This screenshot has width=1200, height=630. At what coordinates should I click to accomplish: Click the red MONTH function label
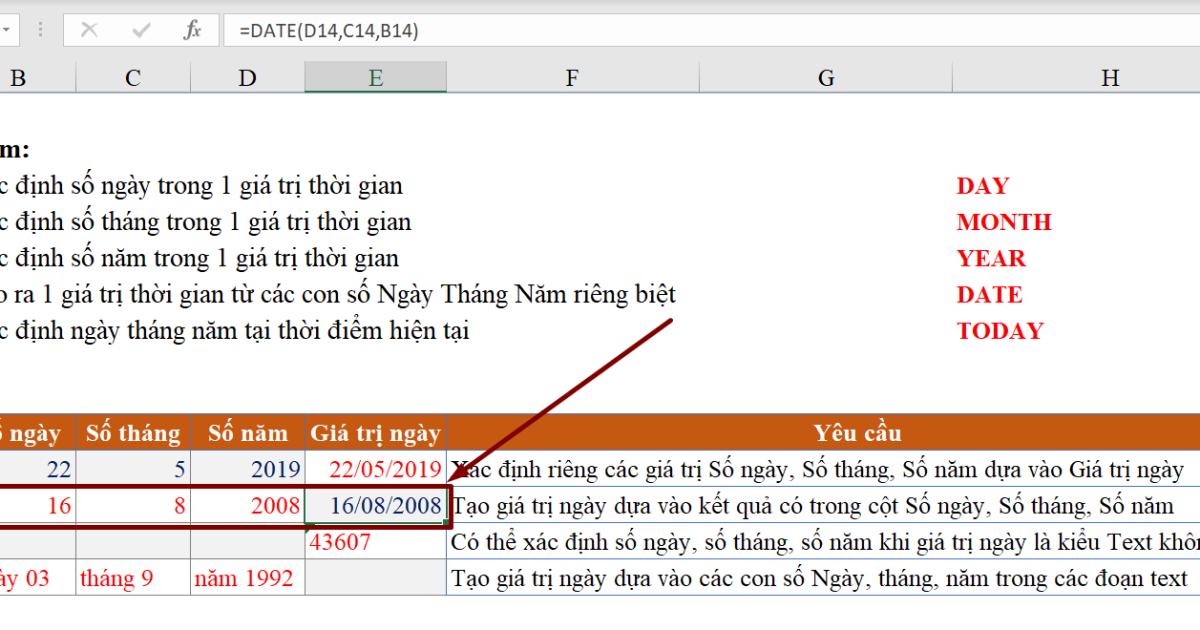pos(1004,221)
